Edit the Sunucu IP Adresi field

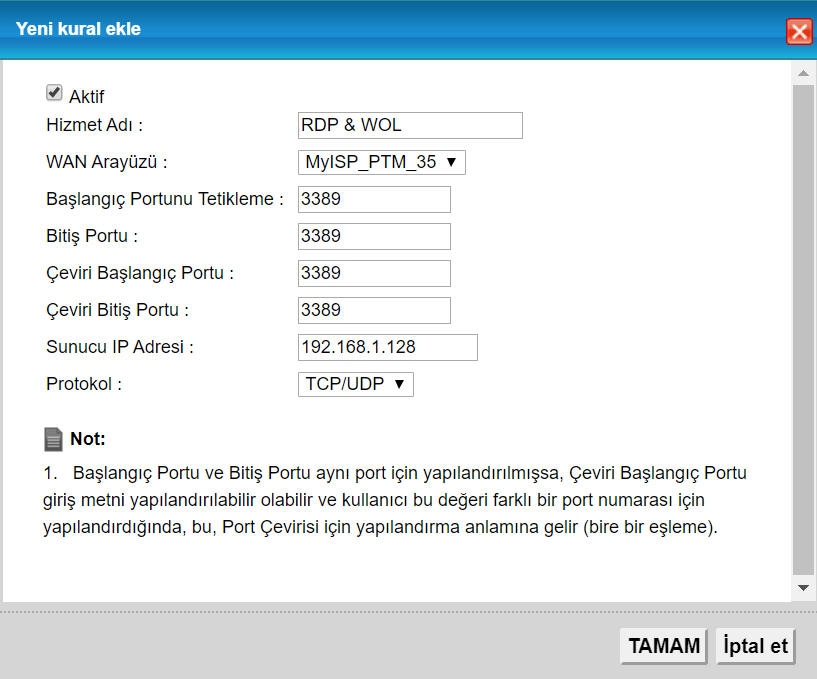(388, 347)
